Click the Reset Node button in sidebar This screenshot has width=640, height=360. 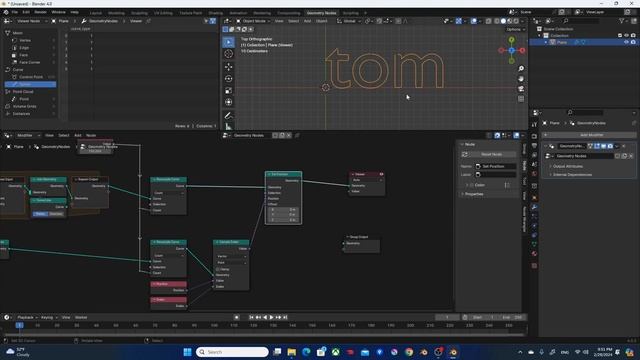(x=489, y=154)
